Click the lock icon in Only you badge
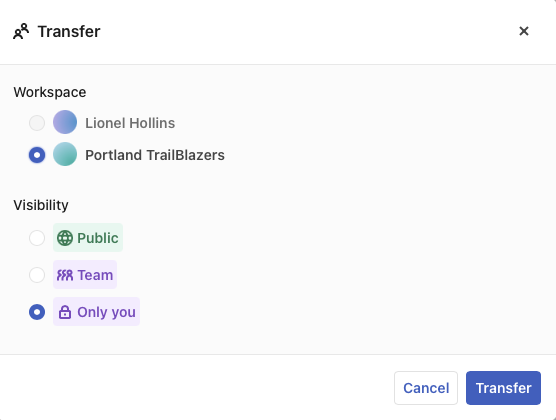556x420 pixels. (65, 312)
